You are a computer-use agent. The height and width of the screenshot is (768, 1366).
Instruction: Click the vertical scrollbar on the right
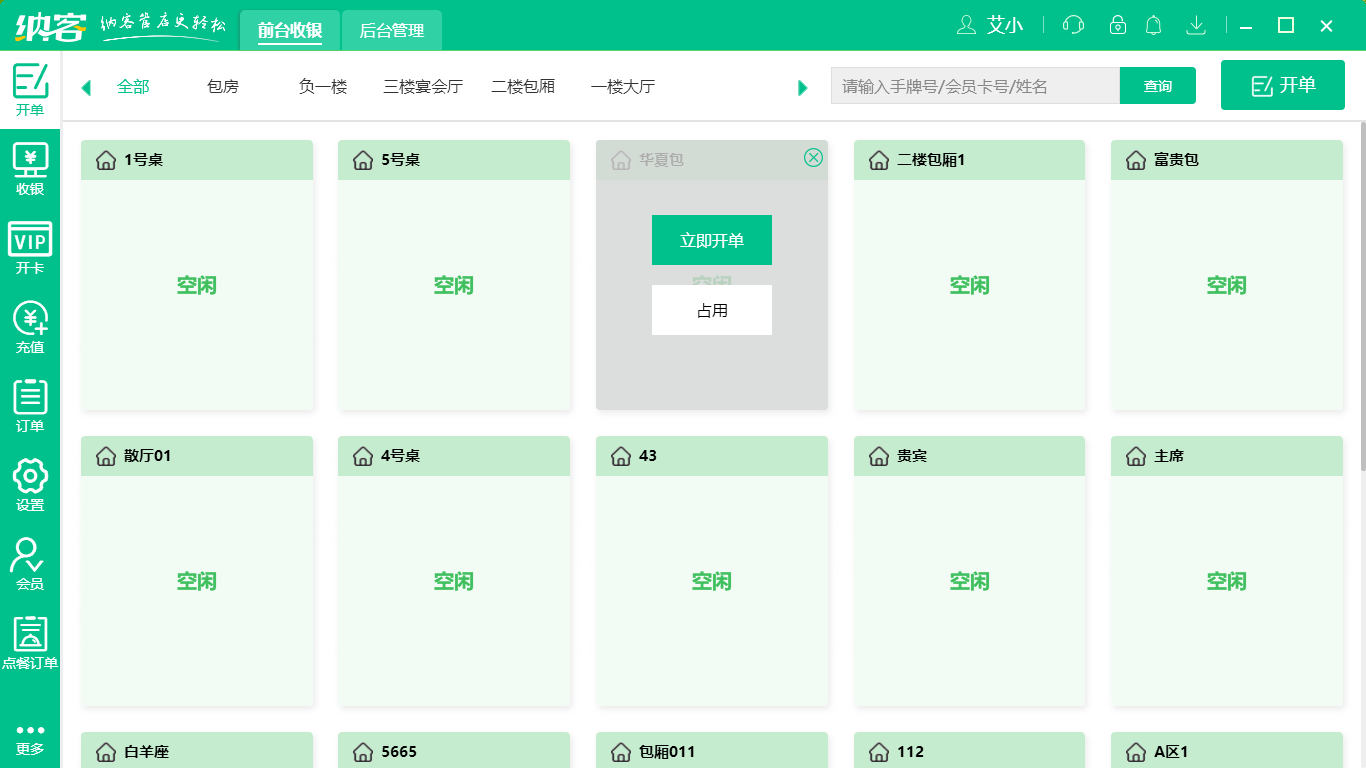point(1361,300)
